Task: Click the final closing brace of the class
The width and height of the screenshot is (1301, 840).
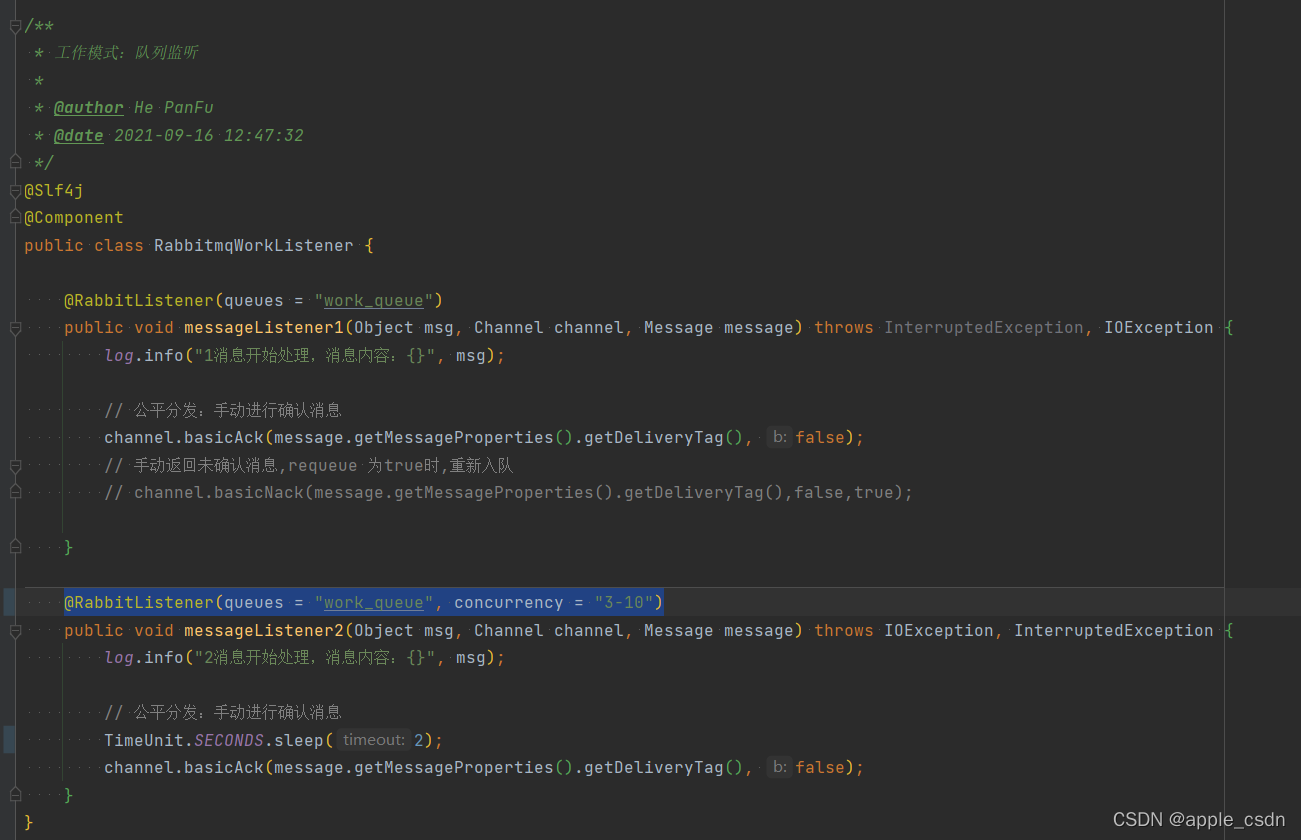Action: (x=29, y=822)
